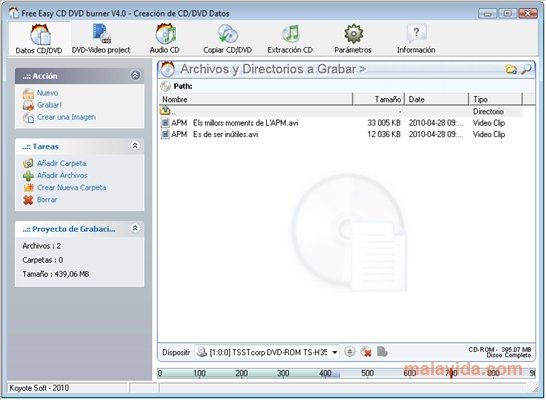The width and height of the screenshot is (546, 400).
Task: Click the Nuevo icon in Acción panel
Action: pos(28,93)
